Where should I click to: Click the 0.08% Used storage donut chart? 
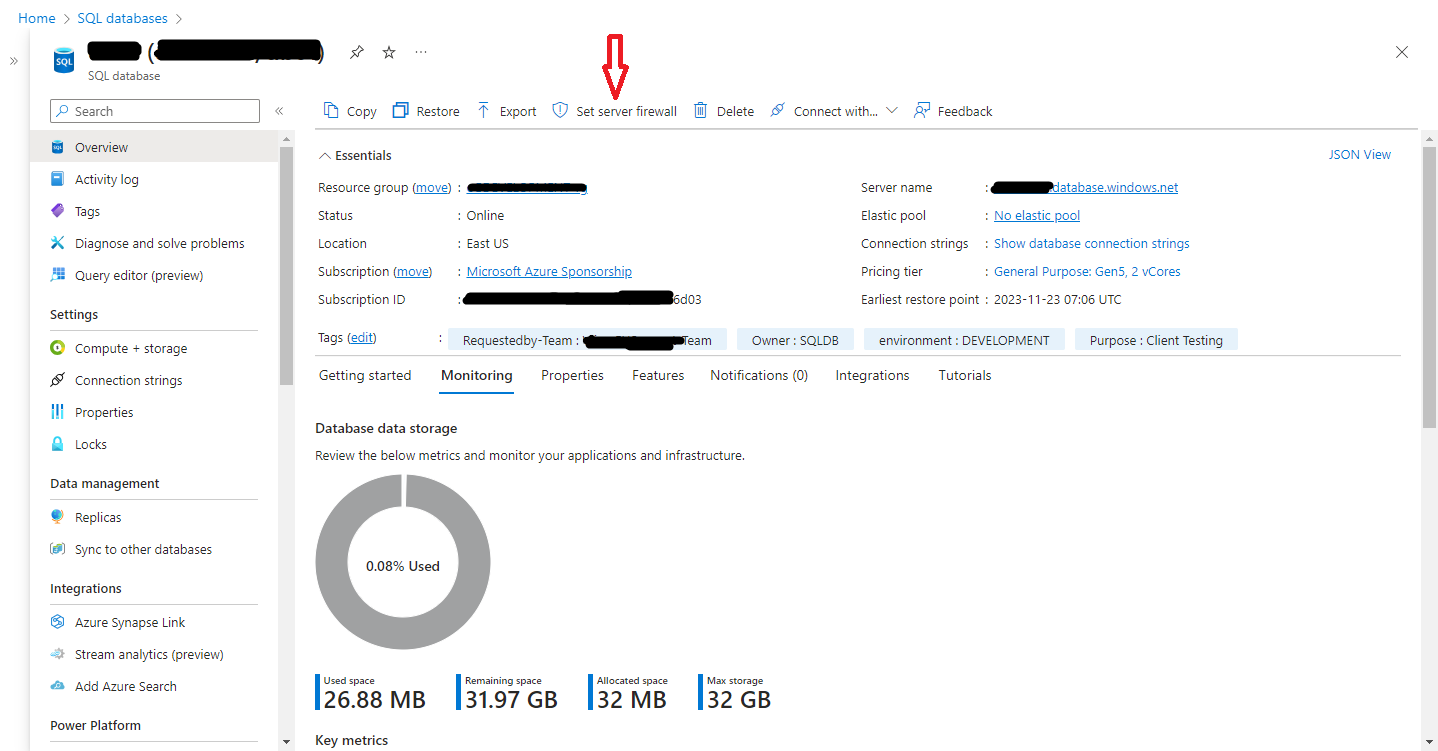[x=403, y=562]
